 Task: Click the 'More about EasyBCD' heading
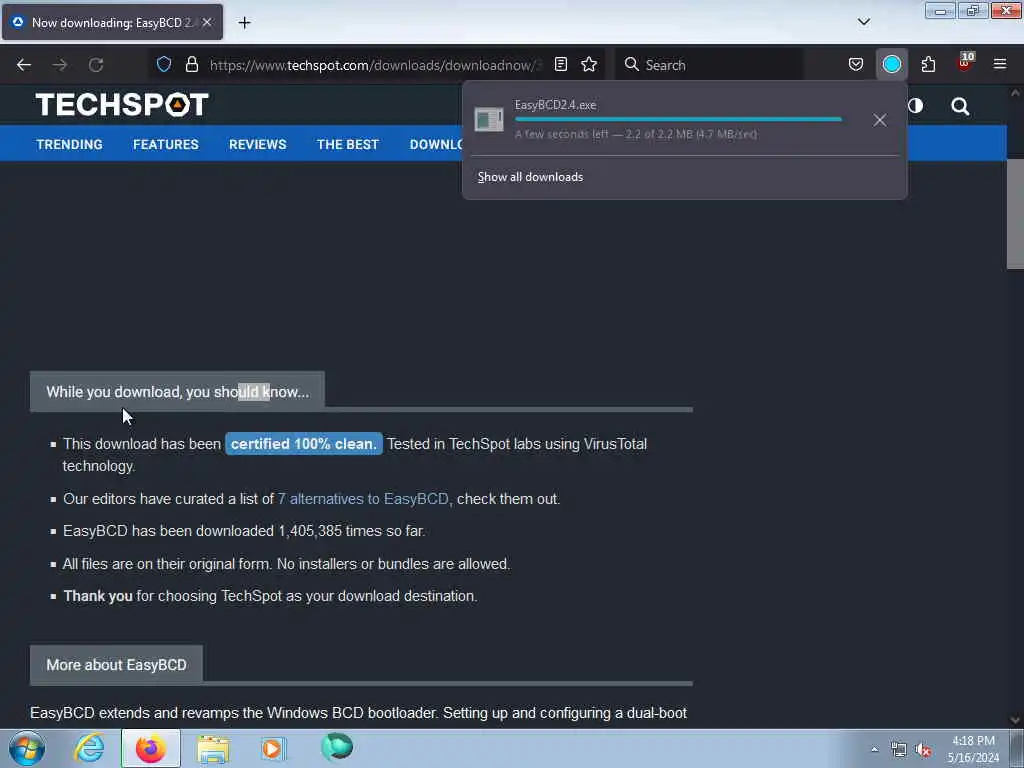pyautogui.click(x=116, y=665)
